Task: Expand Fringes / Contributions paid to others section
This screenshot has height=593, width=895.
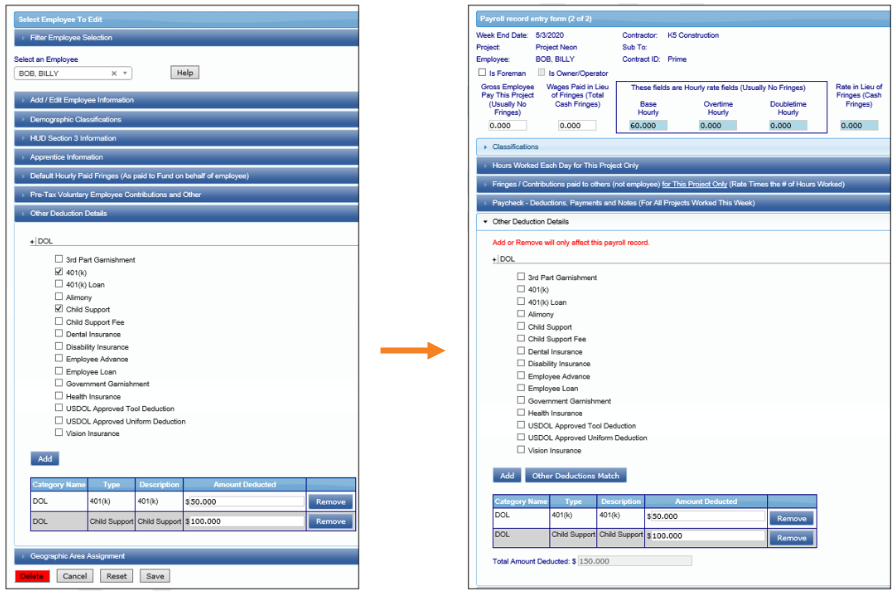Action: tap(683, 184)
